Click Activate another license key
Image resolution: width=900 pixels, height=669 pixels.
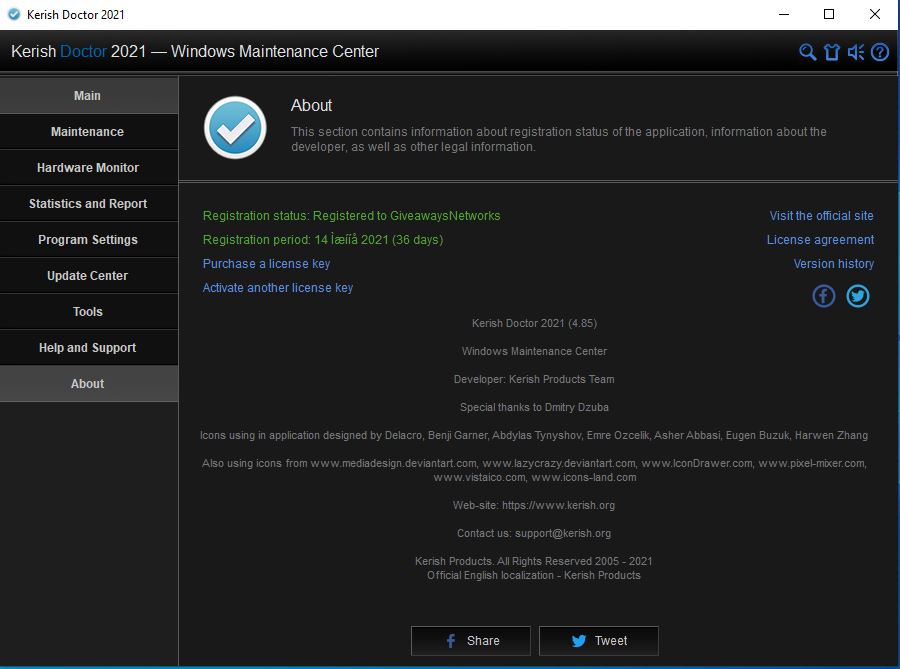coord(278,288)
